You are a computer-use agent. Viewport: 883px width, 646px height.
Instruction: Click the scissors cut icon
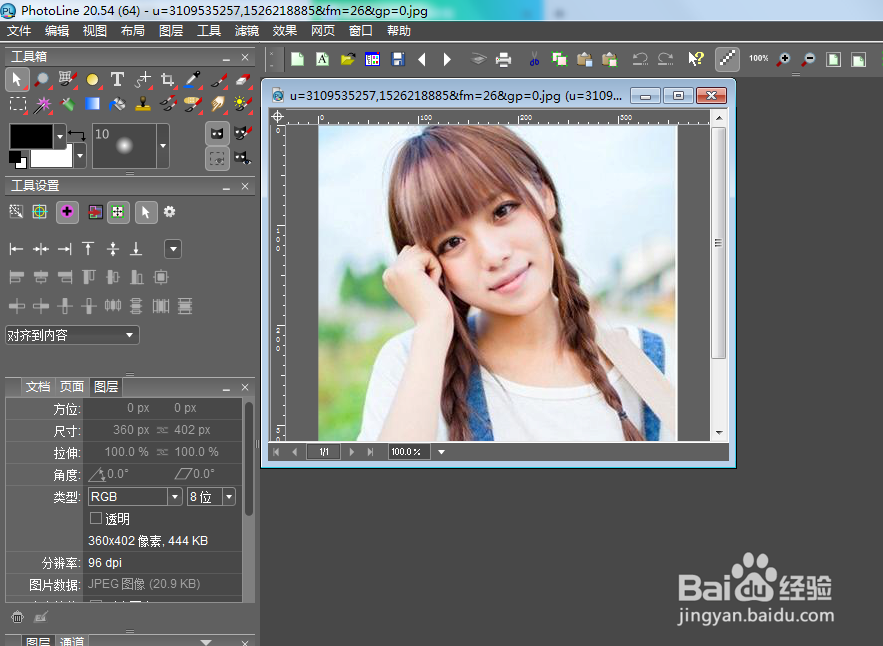click(534, 59)
